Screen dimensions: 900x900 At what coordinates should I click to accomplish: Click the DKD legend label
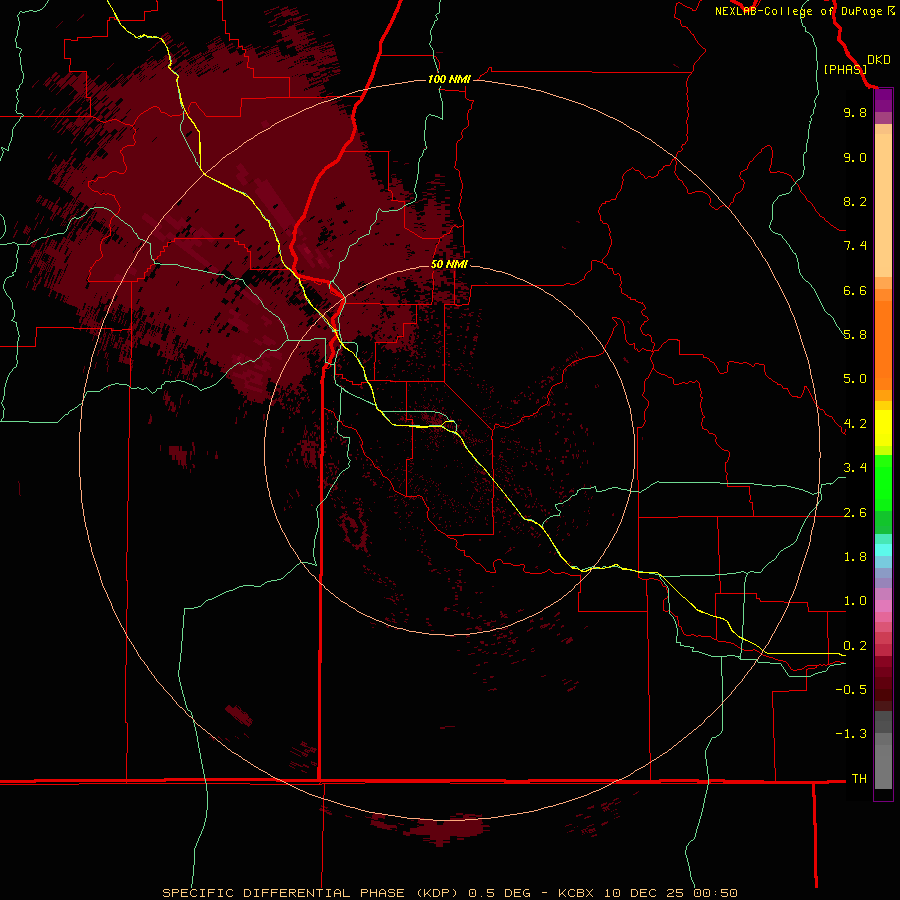tap(879, 60)
